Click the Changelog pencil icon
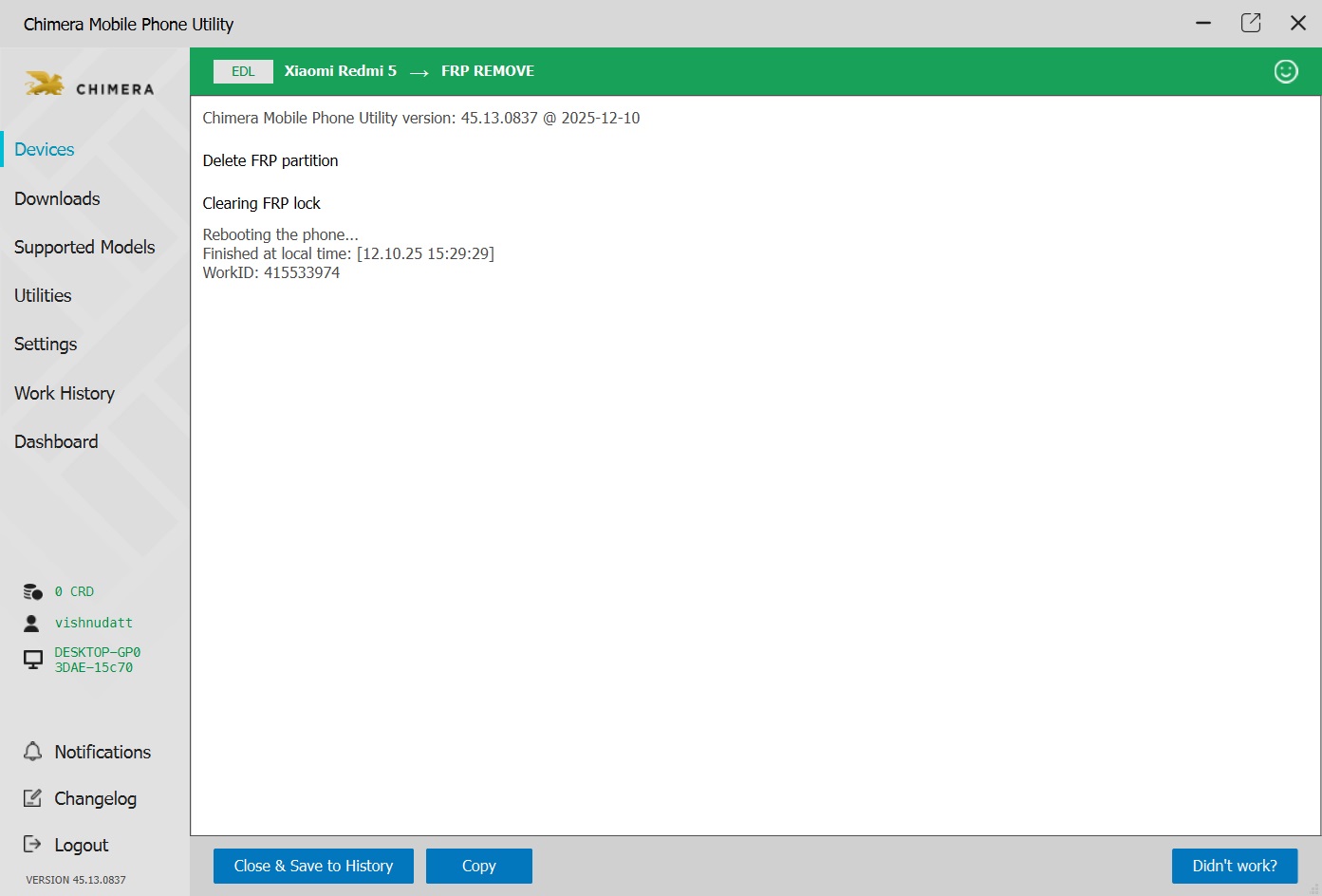The image size is (1322, 896). click(x=32, y=798)
